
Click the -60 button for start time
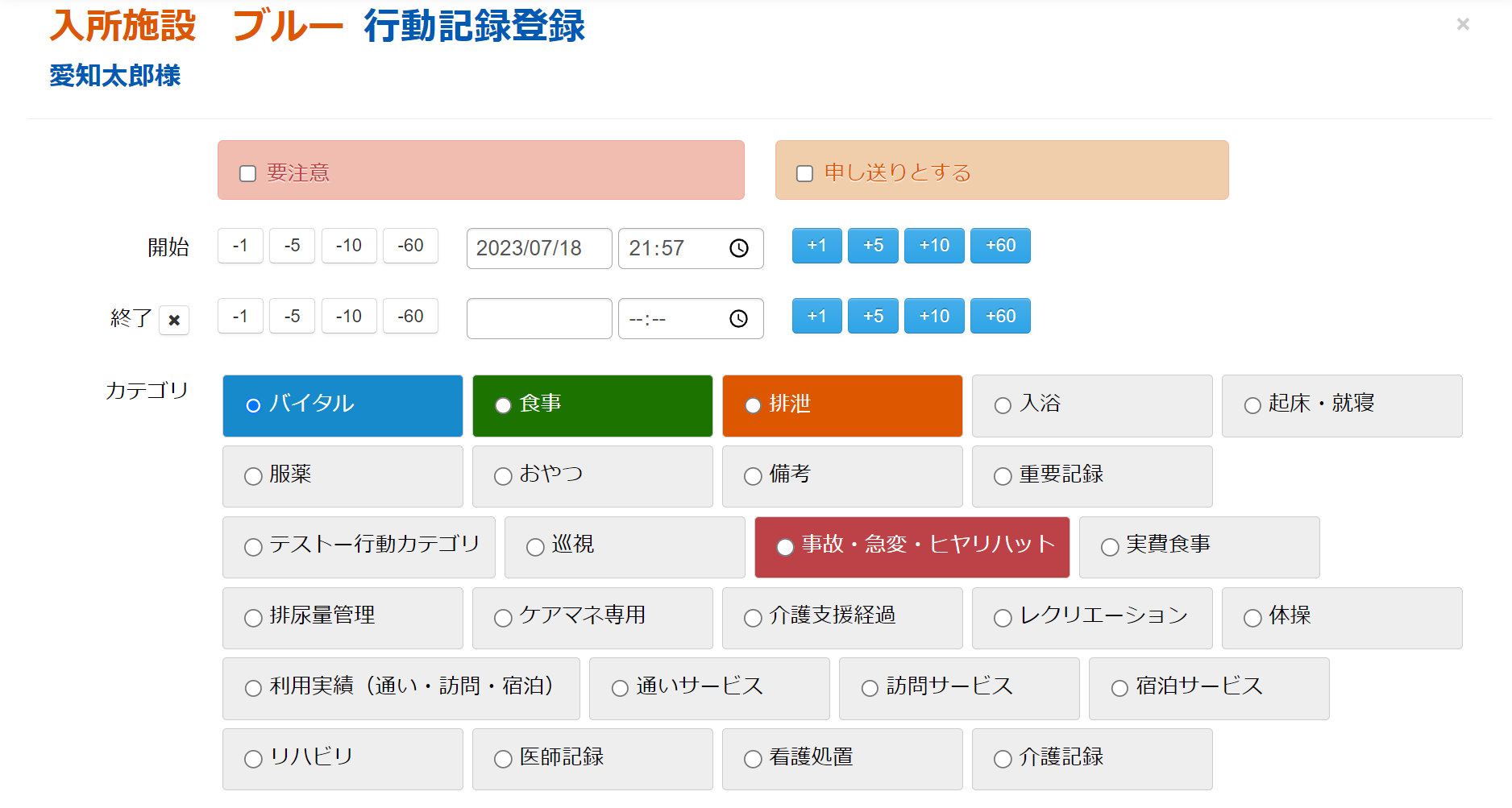pyautogui.click(x=410, y=246)
